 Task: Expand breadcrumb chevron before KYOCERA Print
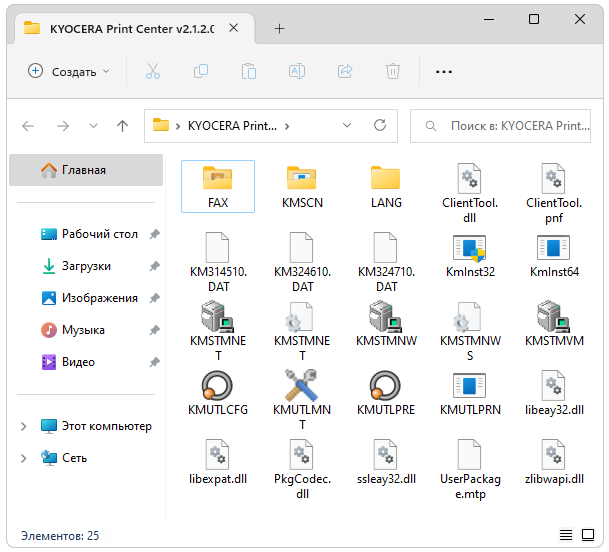pyautogui.click(x=178, y=126)
